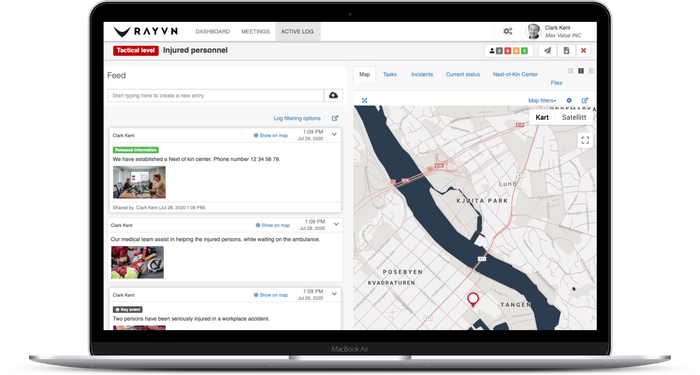
Task: Switch to the Tasks tab
Action: [x=390, y=75]
